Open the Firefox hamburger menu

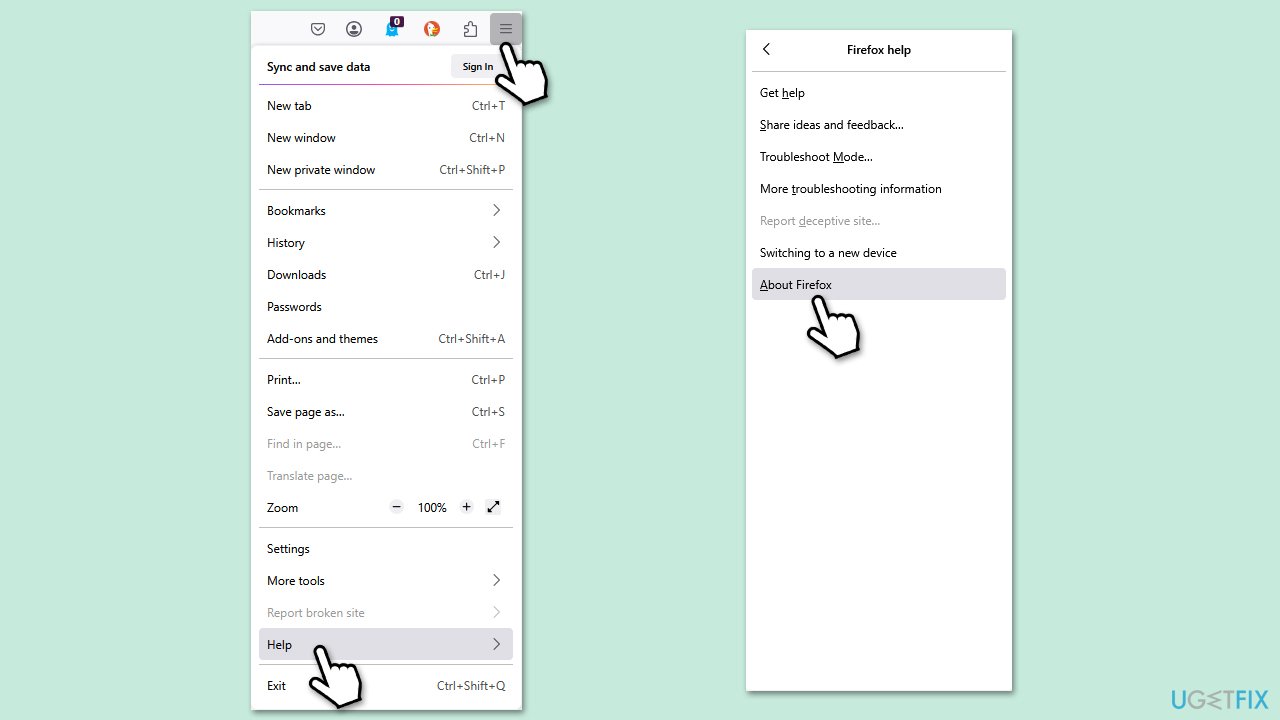point(505,28)
